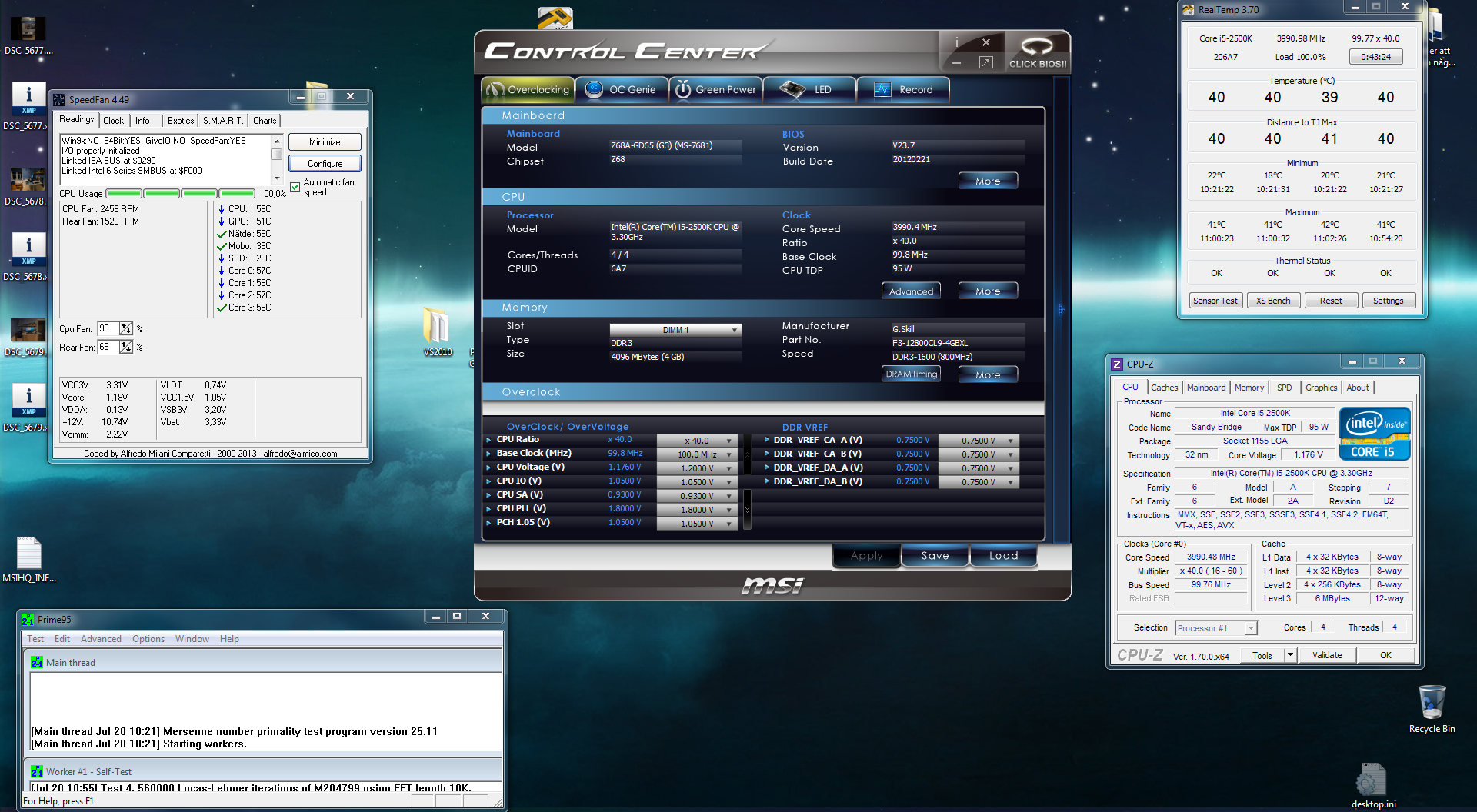The width and height of the screenshot is (1477, 812).
Task: Open the DSC_5678 desktop image thumbnail
Action: 28,179
